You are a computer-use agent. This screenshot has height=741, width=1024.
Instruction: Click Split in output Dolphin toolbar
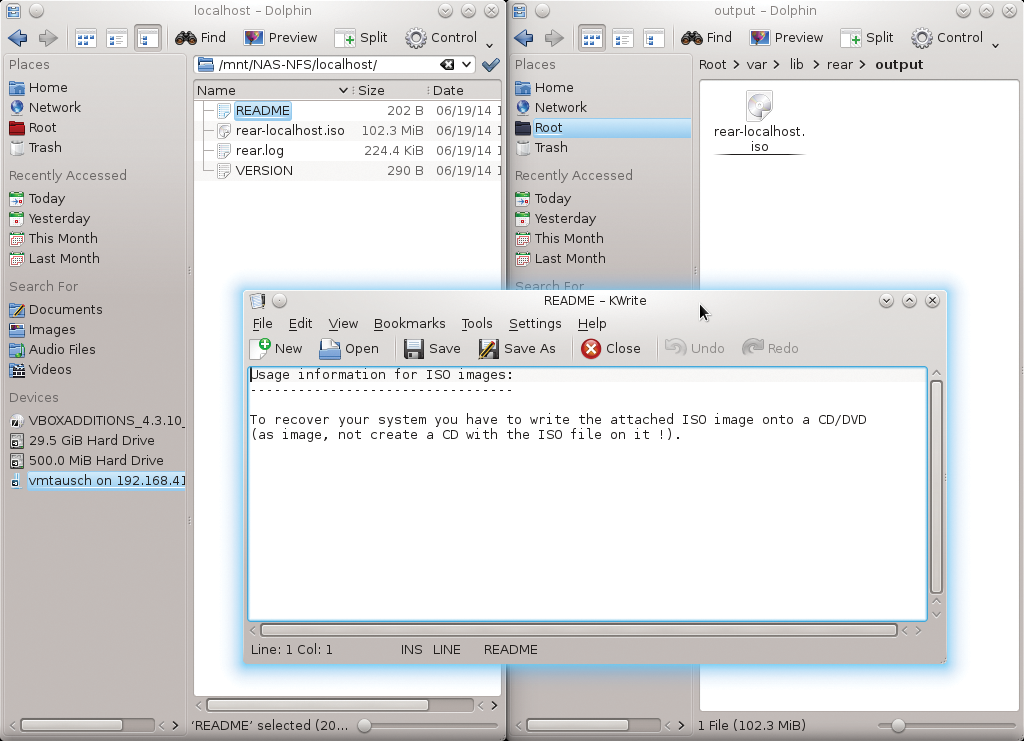click(867, 38)
